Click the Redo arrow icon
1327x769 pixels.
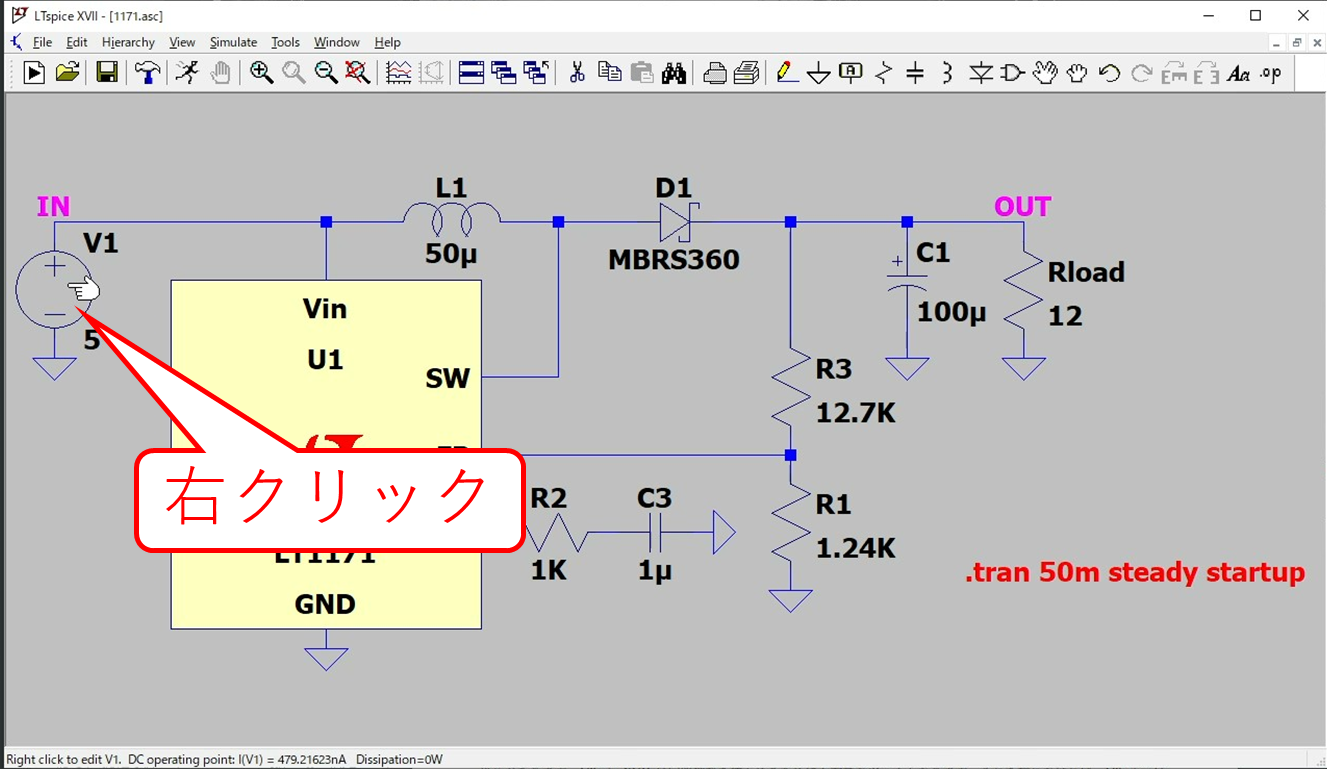(x=1141, y=72)
